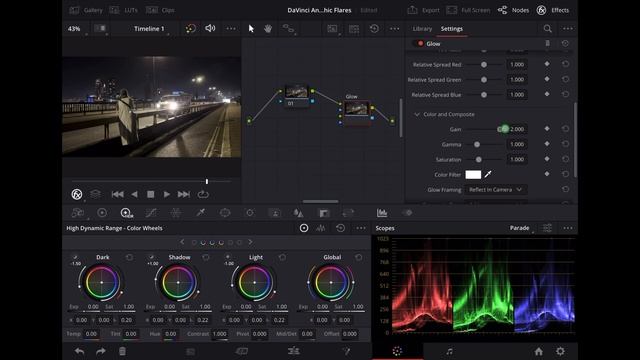640x360 pixels.
Task: Switch to the Settings tab
Action: (451, 29)
